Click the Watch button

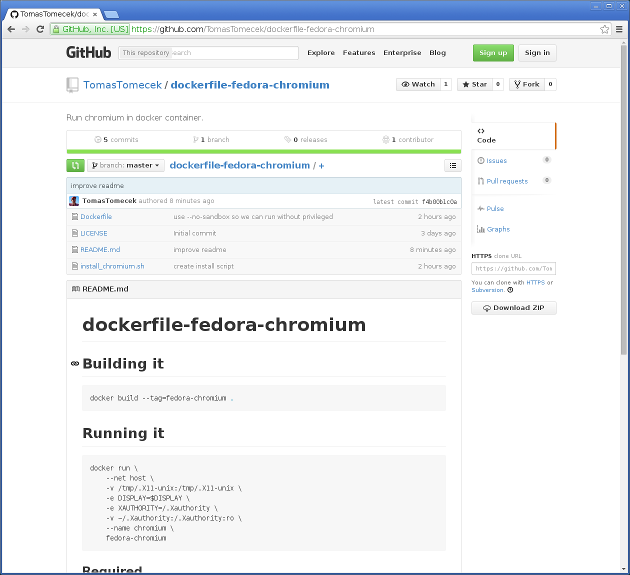418,84
